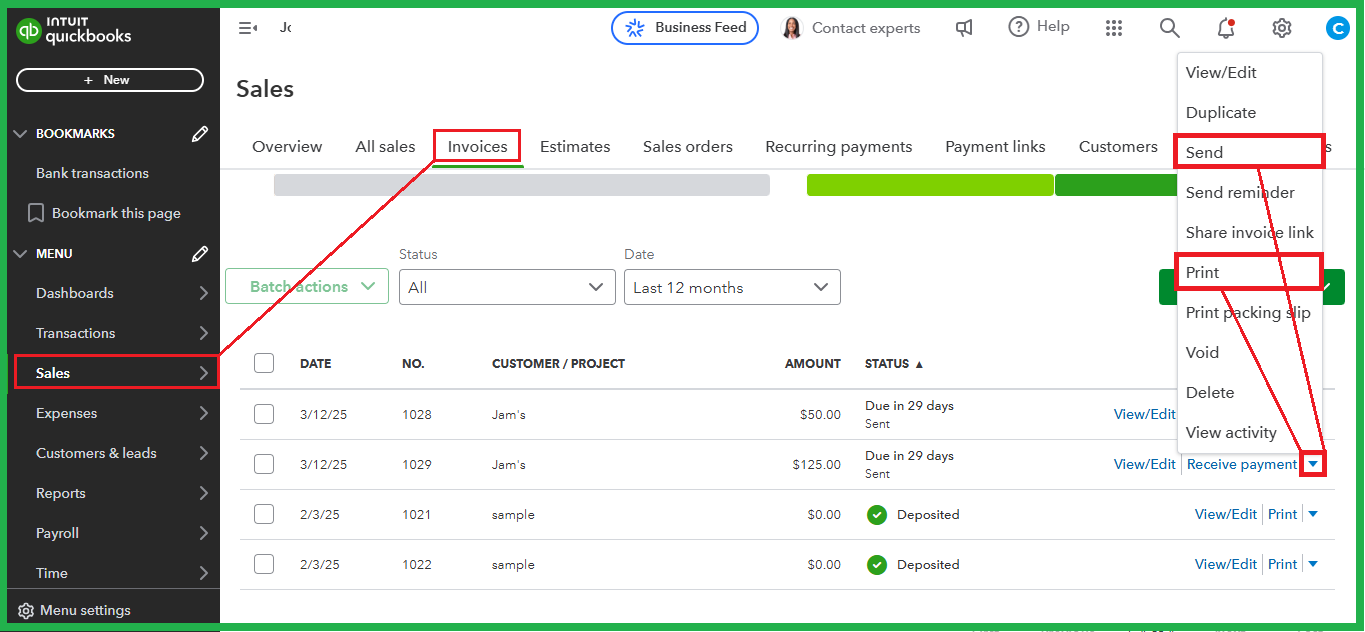Expand the Dashboards menu chevron
The image size is (1365, 632).
click(203, 293)
